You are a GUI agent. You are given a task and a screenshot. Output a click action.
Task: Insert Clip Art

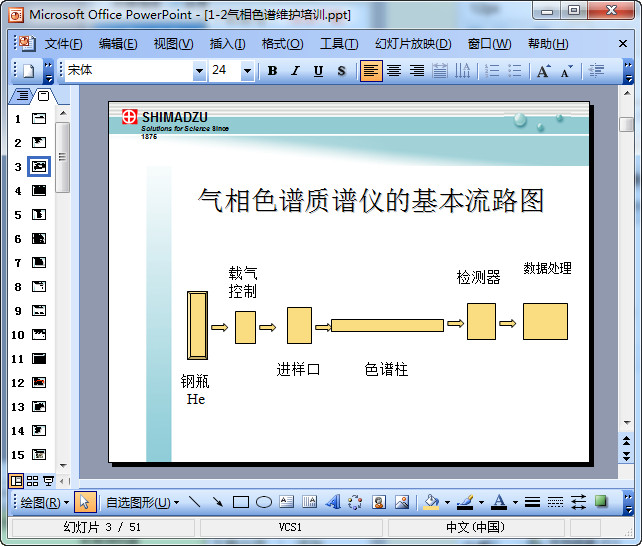click(379, 502)
